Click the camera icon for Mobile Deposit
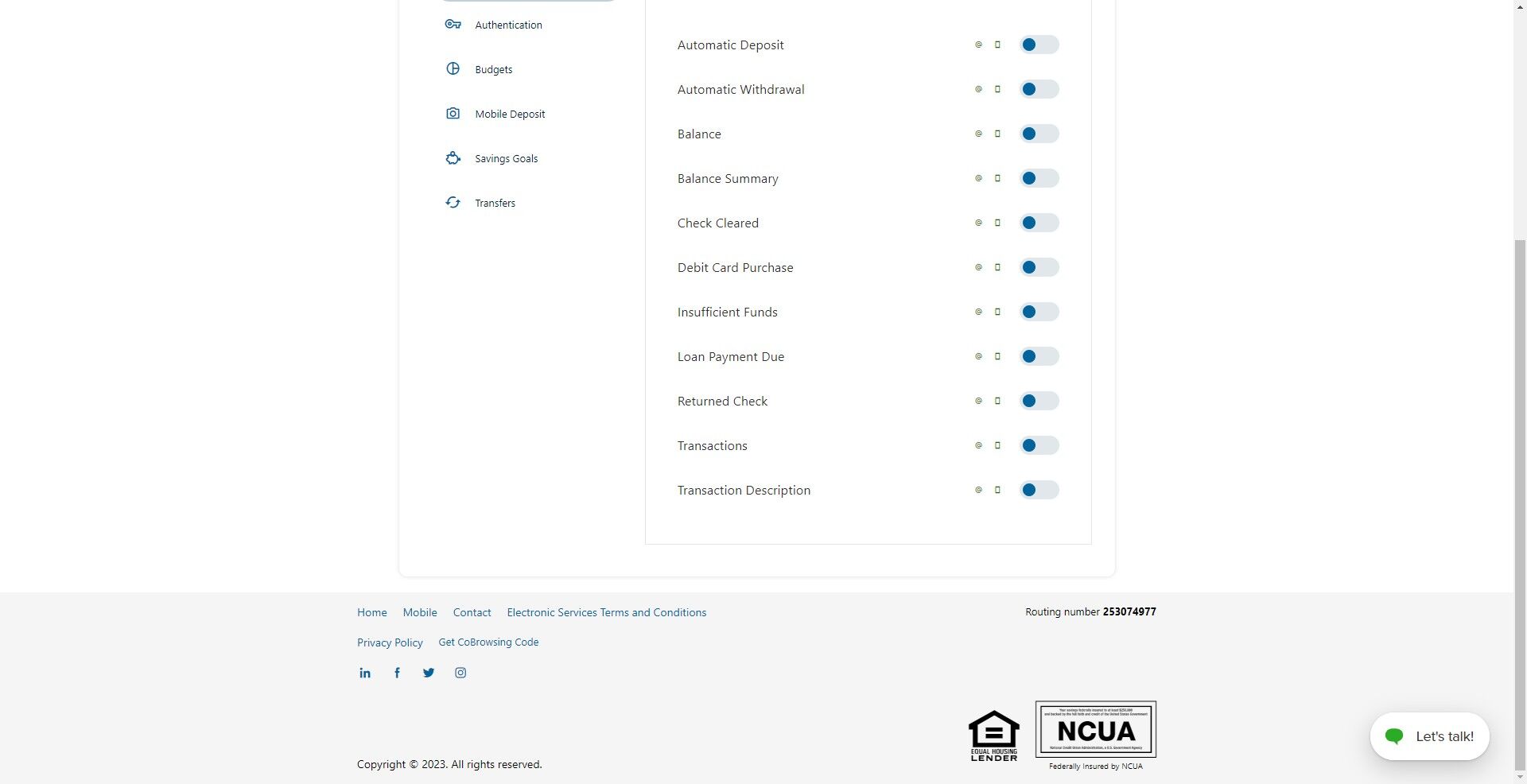 [453, 114]
